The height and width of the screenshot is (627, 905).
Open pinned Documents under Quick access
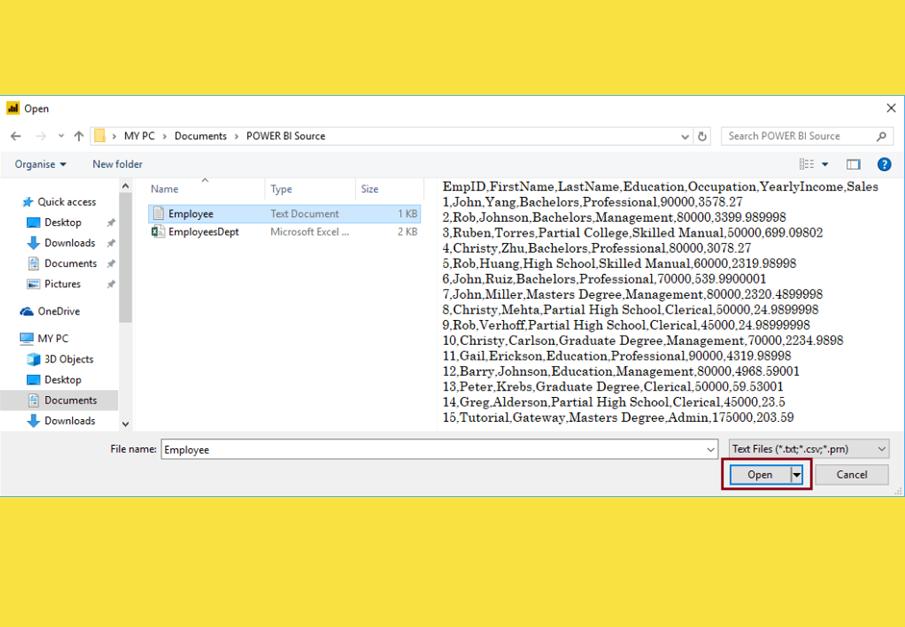tap(70, 263)
